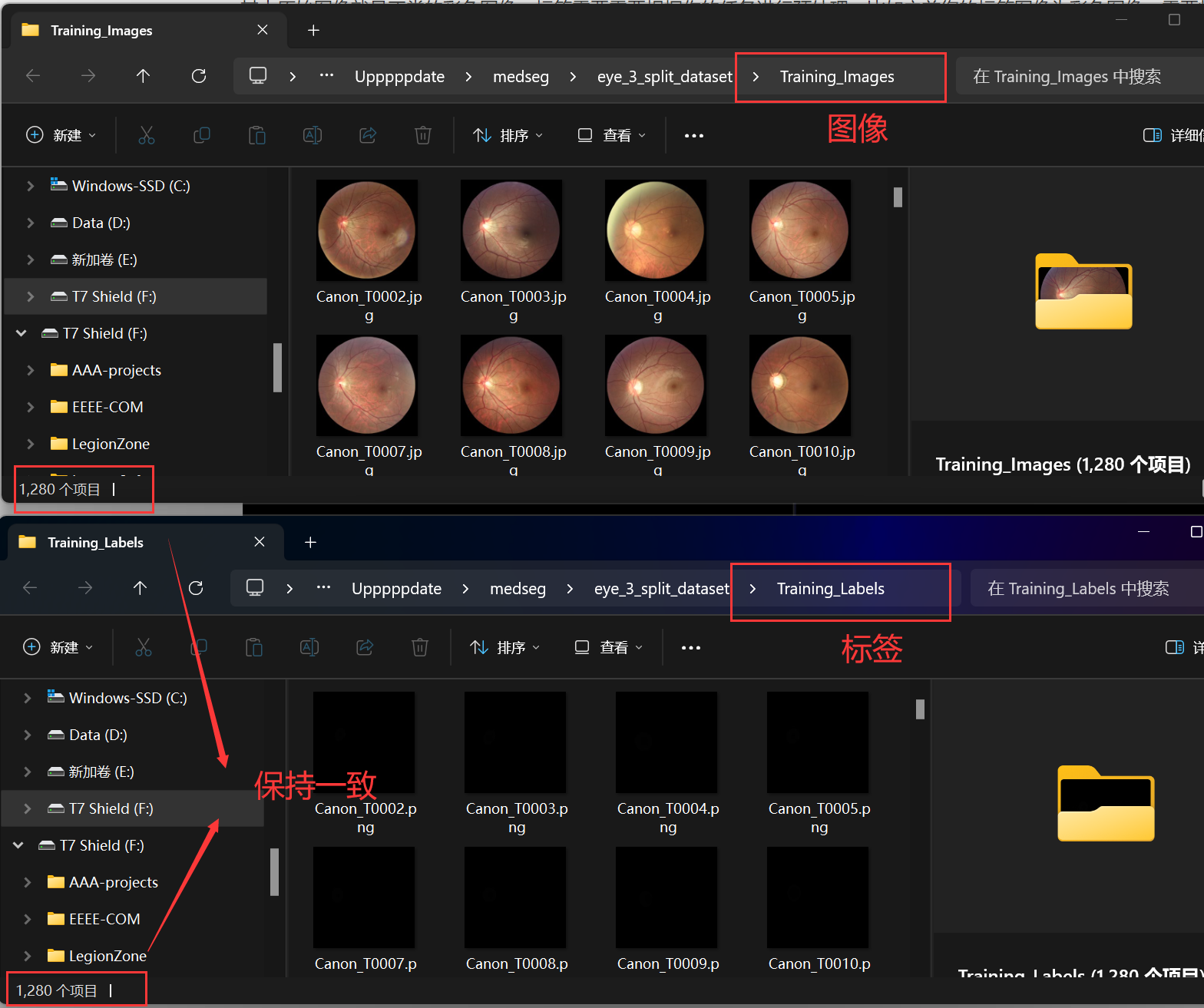
Task: Click medseg breadcrumb in Training_Labels address bar
Action: point(518,589)
